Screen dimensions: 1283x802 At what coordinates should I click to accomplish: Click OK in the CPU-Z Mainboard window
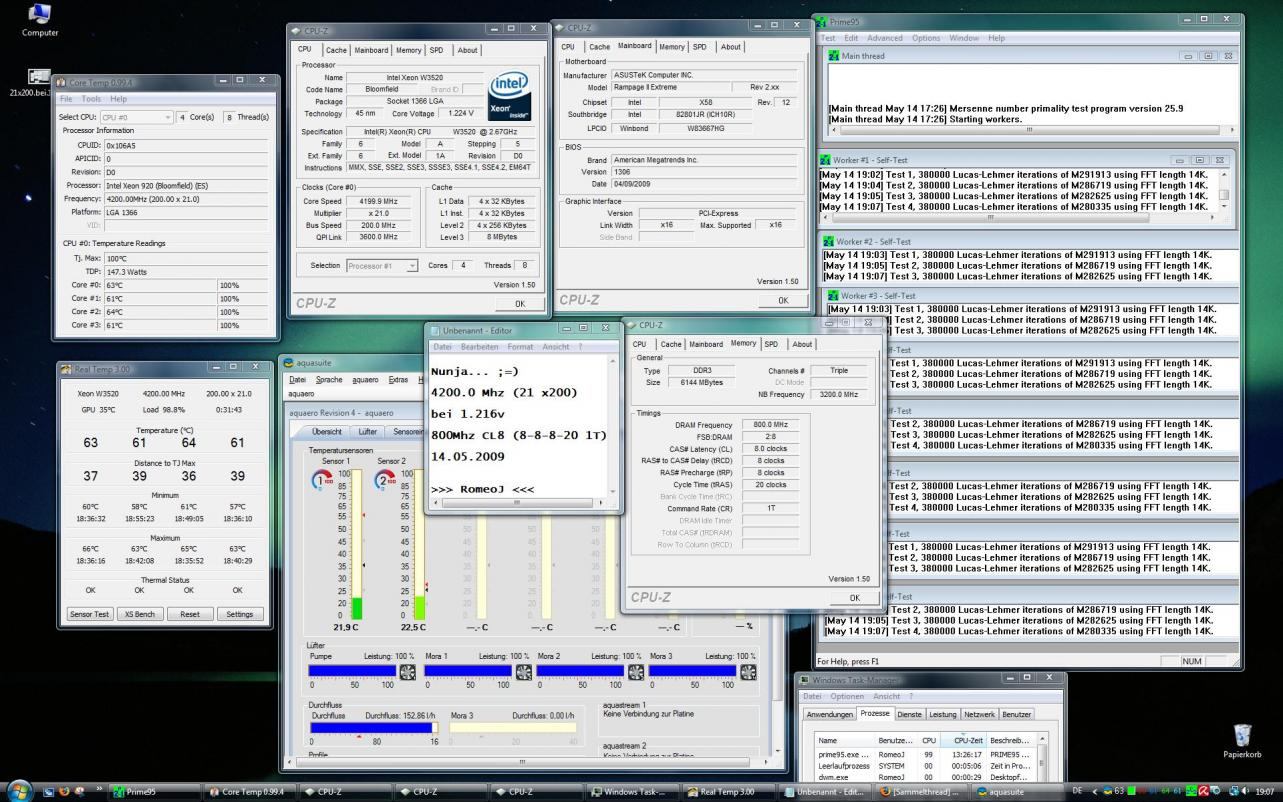tap(781, 300)
